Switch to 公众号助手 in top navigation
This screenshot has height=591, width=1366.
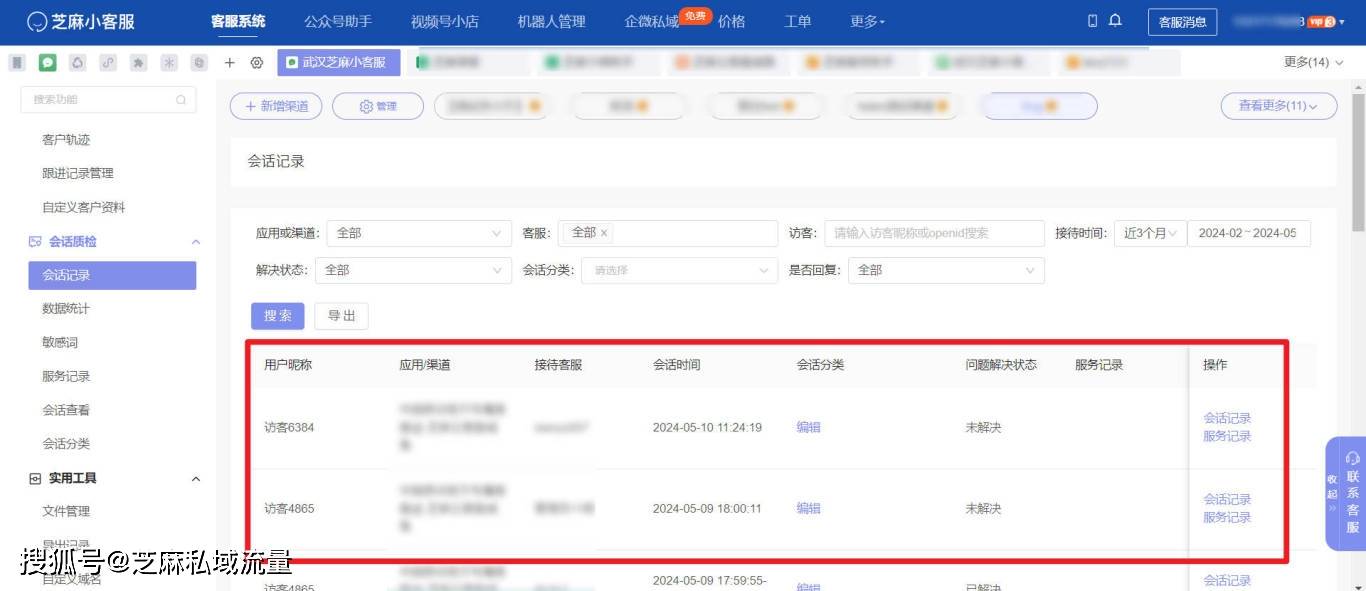pos(338,21)
